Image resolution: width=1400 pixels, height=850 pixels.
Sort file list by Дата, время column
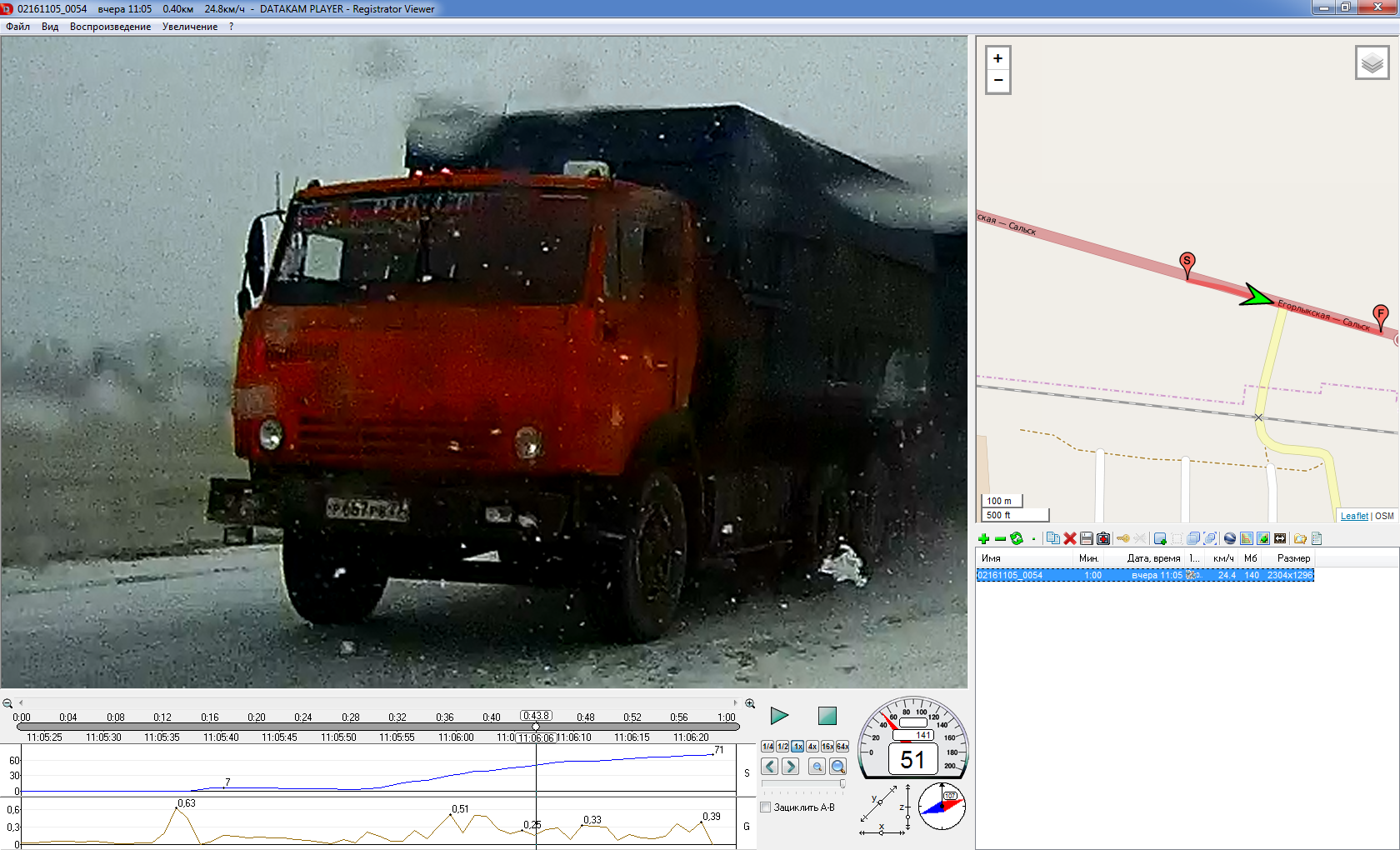coord(1152,558)
